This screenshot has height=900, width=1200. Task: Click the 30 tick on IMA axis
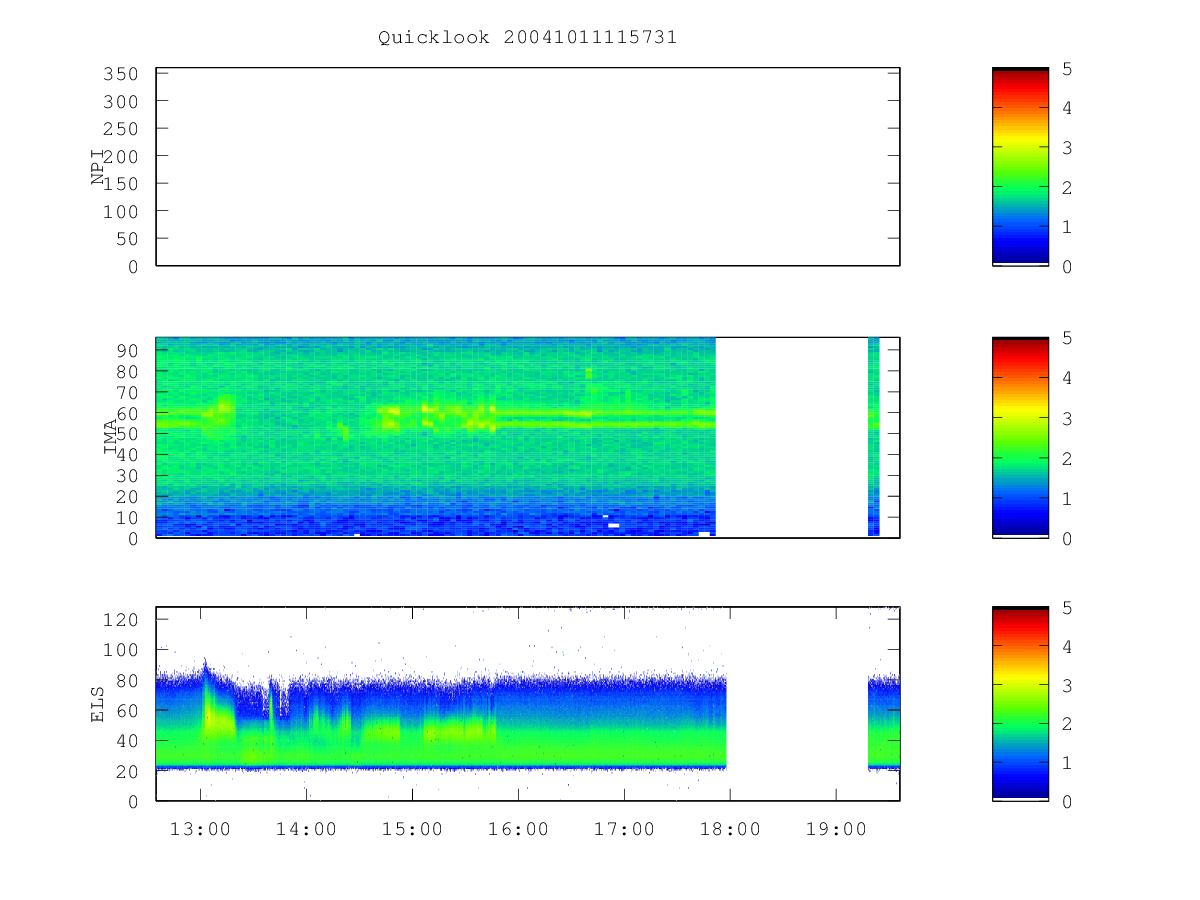pos(126,475)
